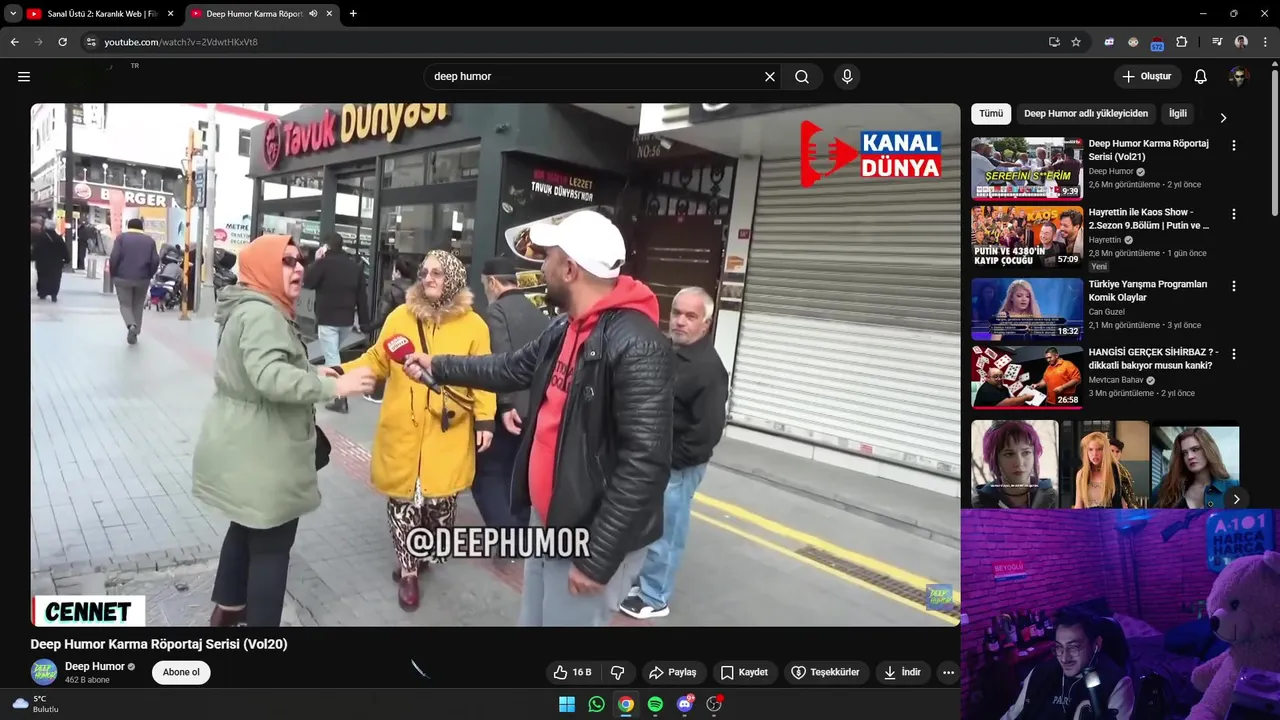Open the monkey face extension icon
The image size is (1280, 720).
1133,42
